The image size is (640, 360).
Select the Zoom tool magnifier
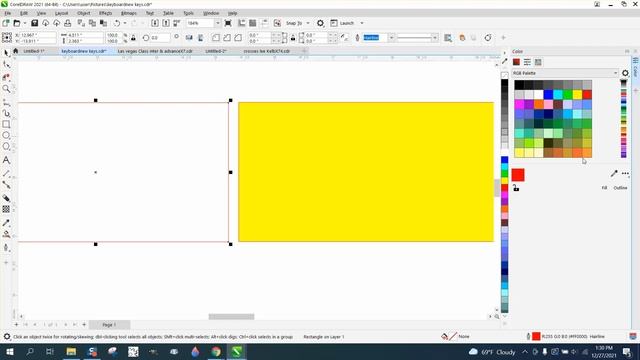(x=6, y=89)
